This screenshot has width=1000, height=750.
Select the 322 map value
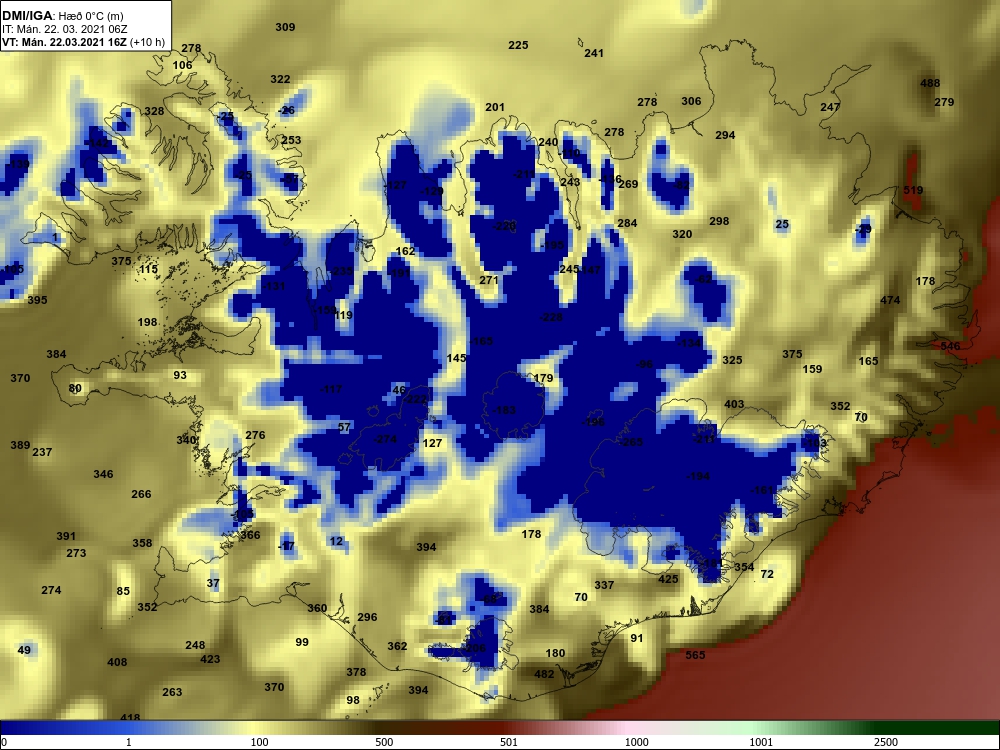pos(280,79)
